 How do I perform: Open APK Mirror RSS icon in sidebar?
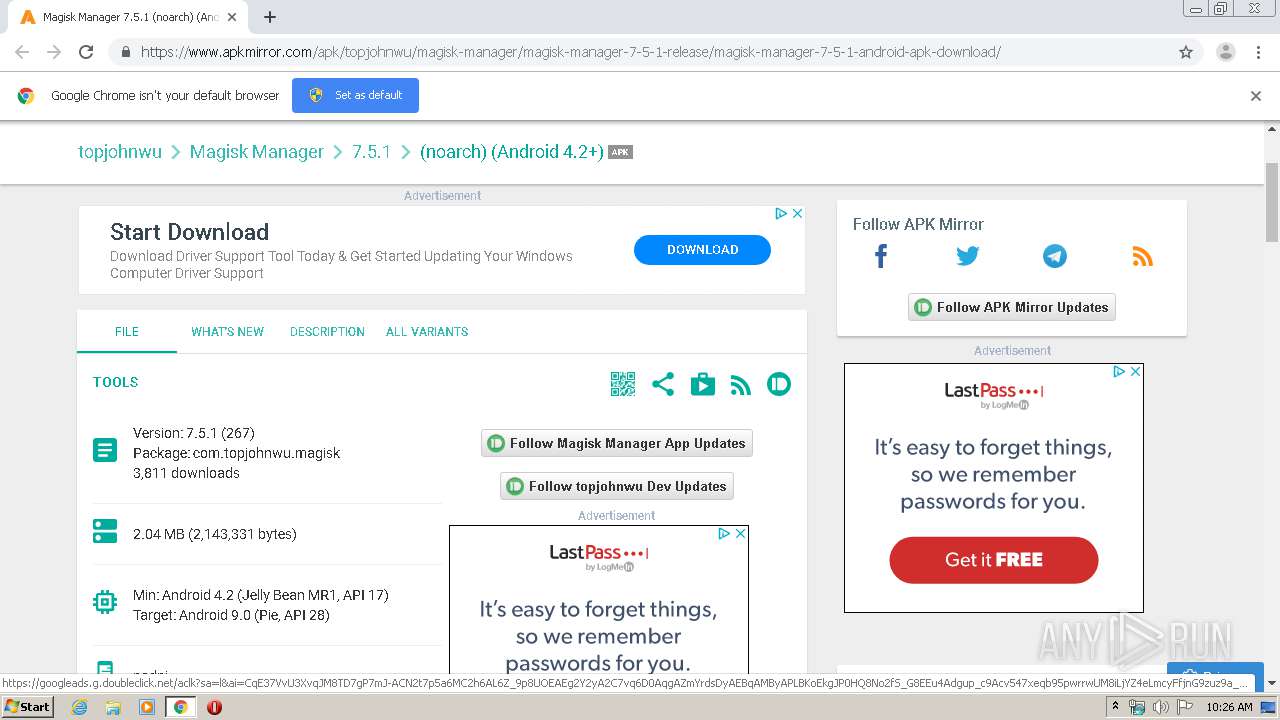point(1142,256)
